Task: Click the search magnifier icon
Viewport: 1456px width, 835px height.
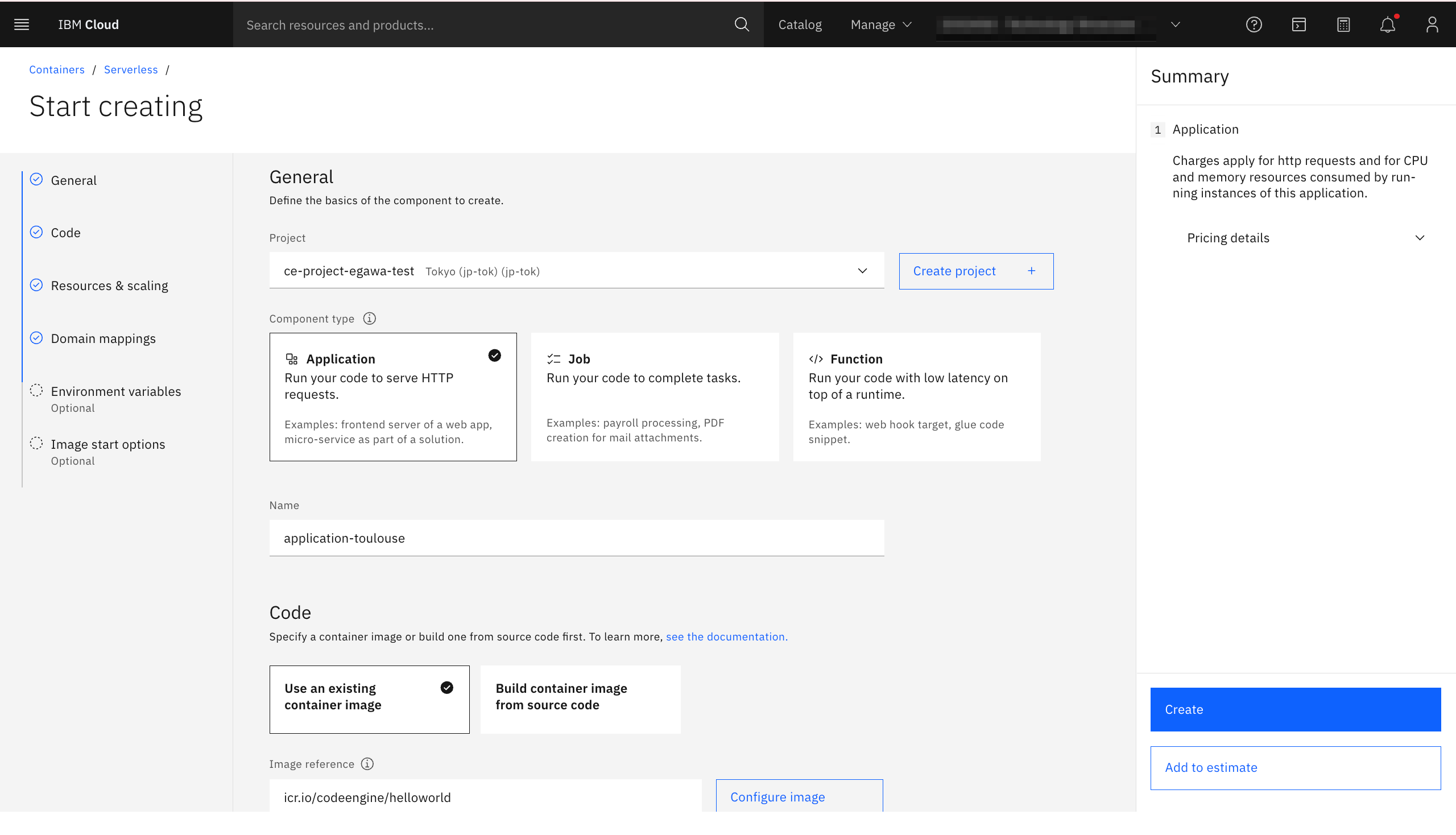Action: pos(742,24)
